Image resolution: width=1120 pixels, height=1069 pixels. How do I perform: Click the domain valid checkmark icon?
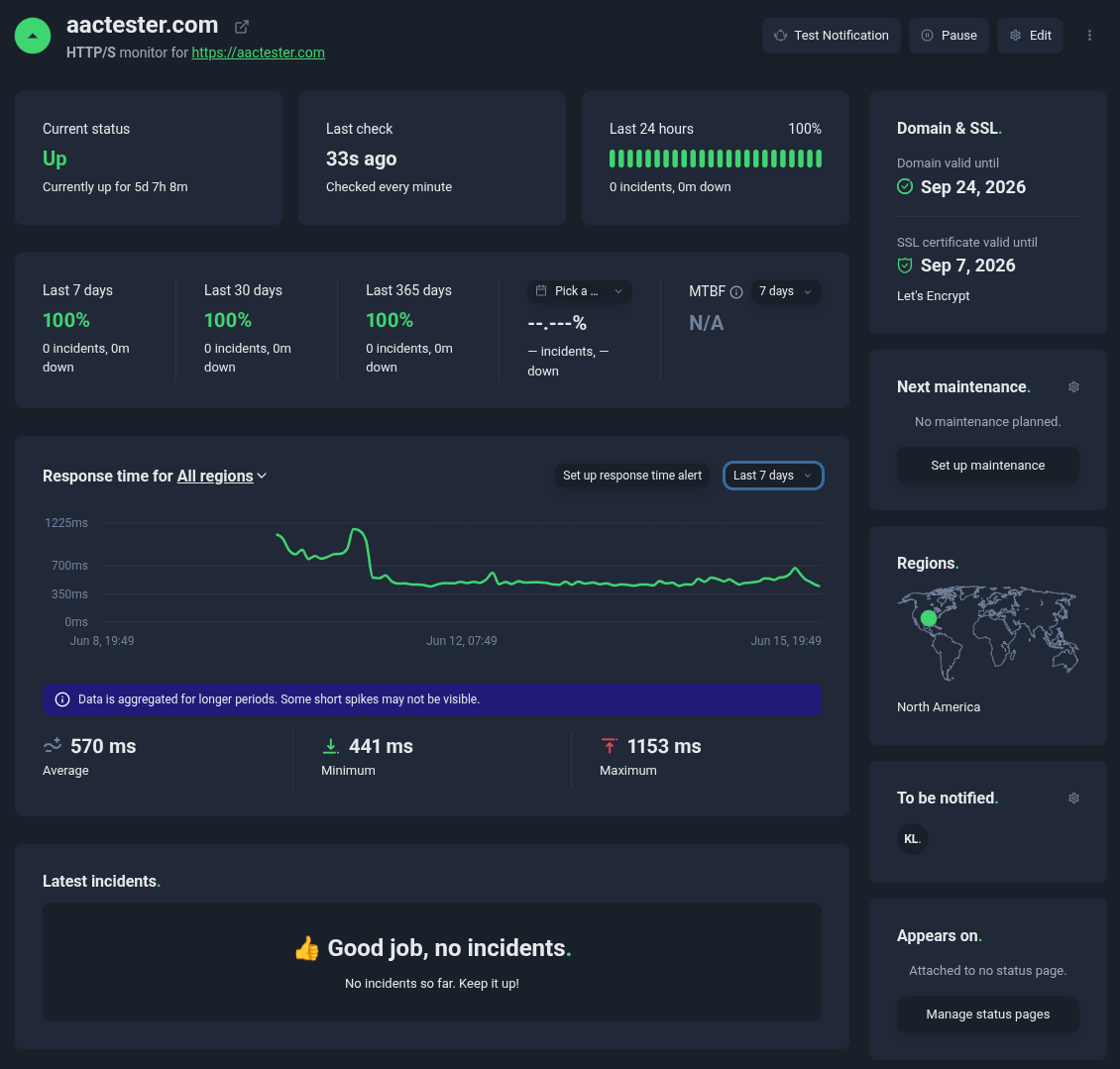click(x=905, y=187)
